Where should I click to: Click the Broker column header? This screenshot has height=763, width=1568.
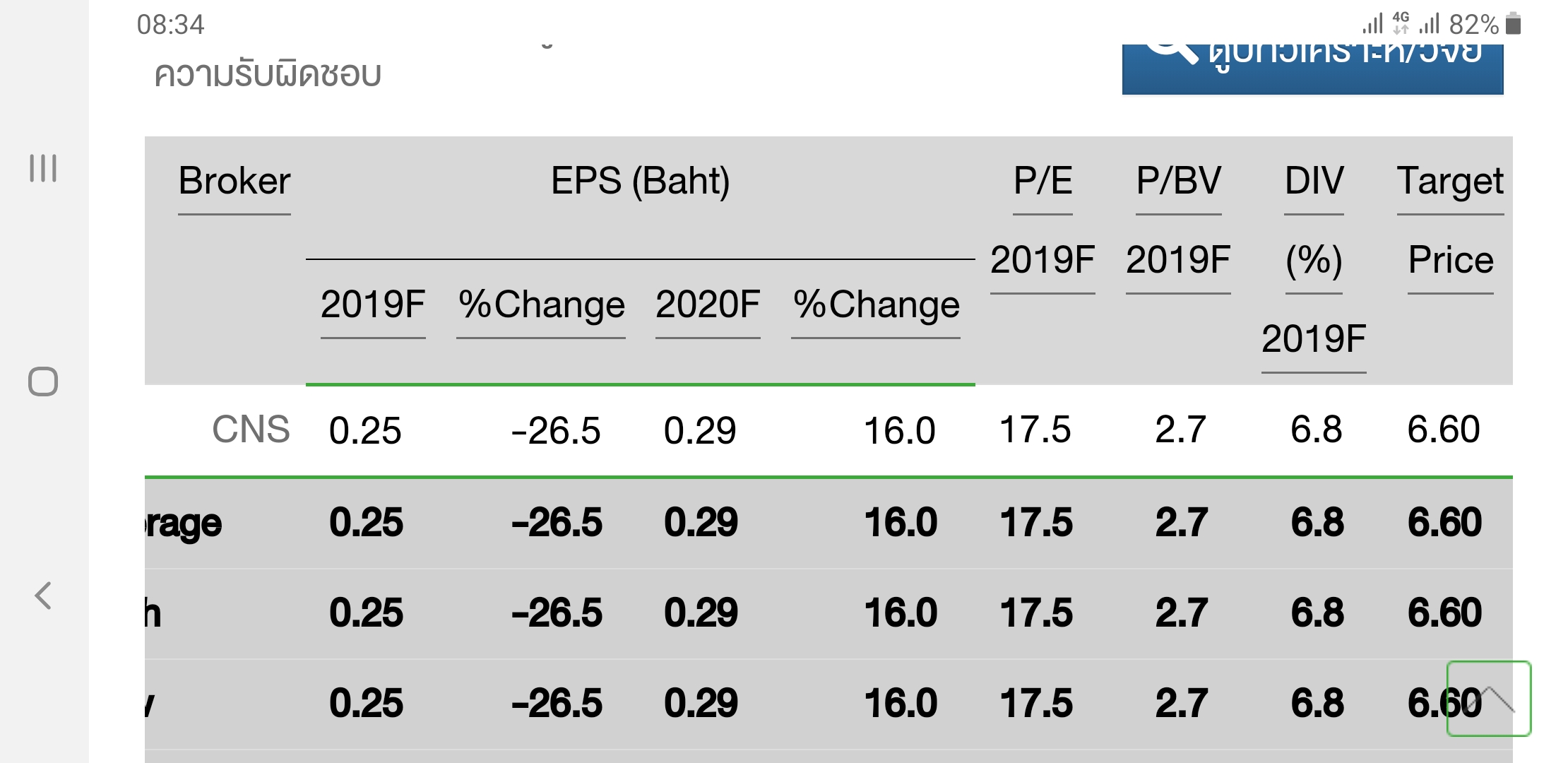click(x=234, y=181)
